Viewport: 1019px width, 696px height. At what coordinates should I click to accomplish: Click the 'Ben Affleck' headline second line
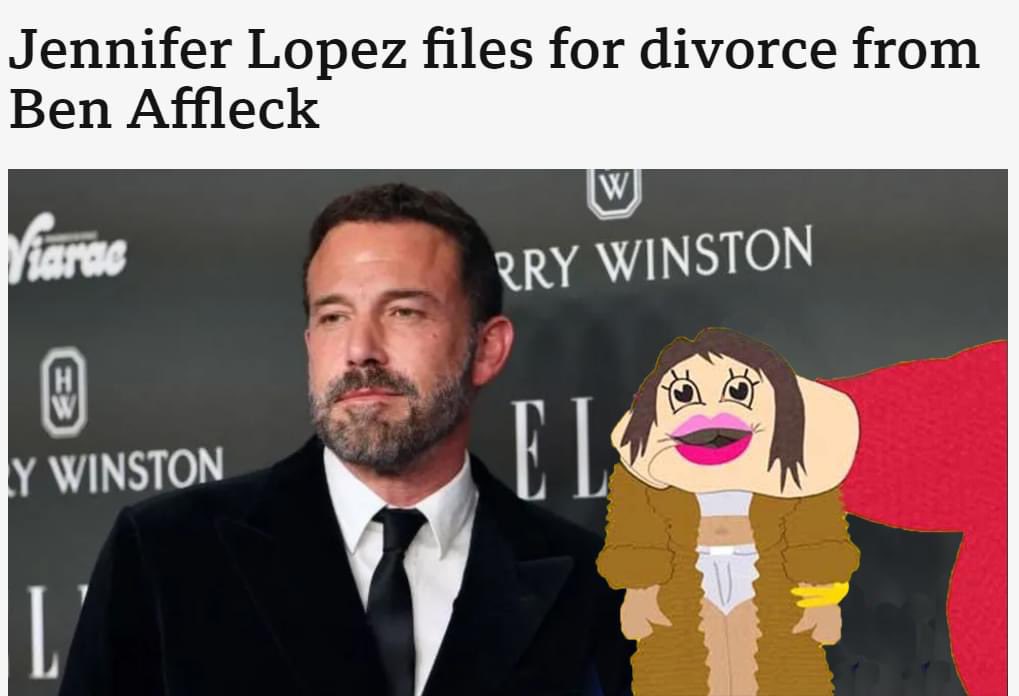[164, 108]
